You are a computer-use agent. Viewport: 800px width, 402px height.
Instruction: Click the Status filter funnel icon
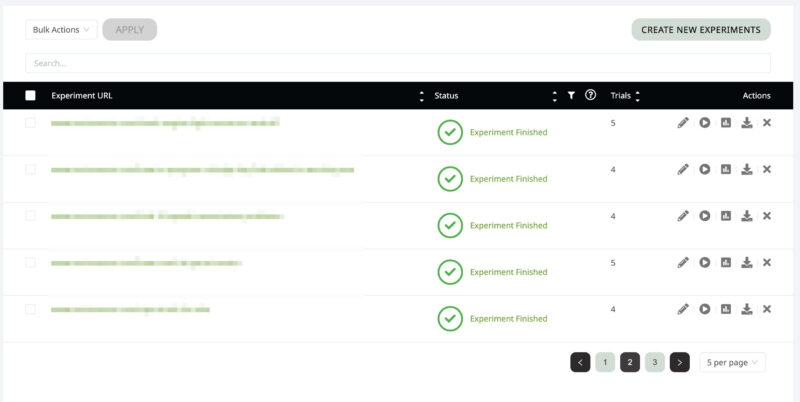pyautogui.click(x=571, y=96)
